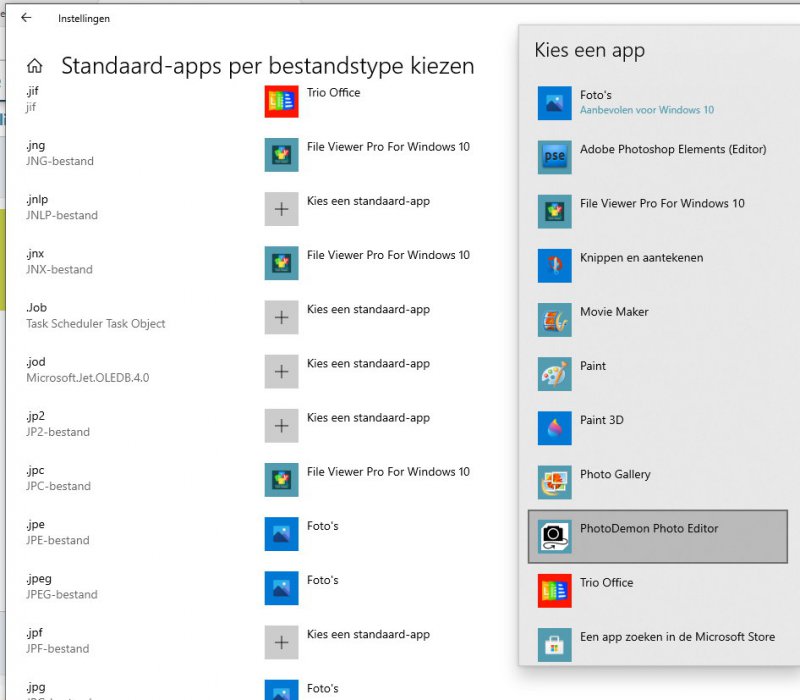This screenshot has width=800, height=700.
Task: Select Trio Office icon in app chooser
Action: [555, 590]
